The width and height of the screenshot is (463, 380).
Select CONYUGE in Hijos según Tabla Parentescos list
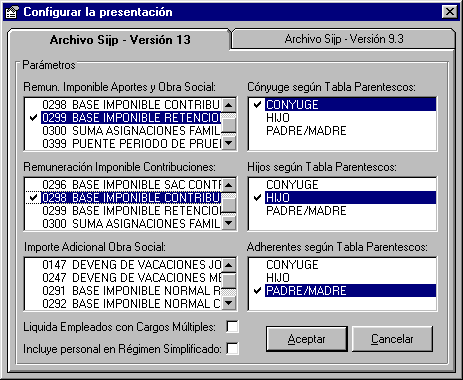pos(343,185)
